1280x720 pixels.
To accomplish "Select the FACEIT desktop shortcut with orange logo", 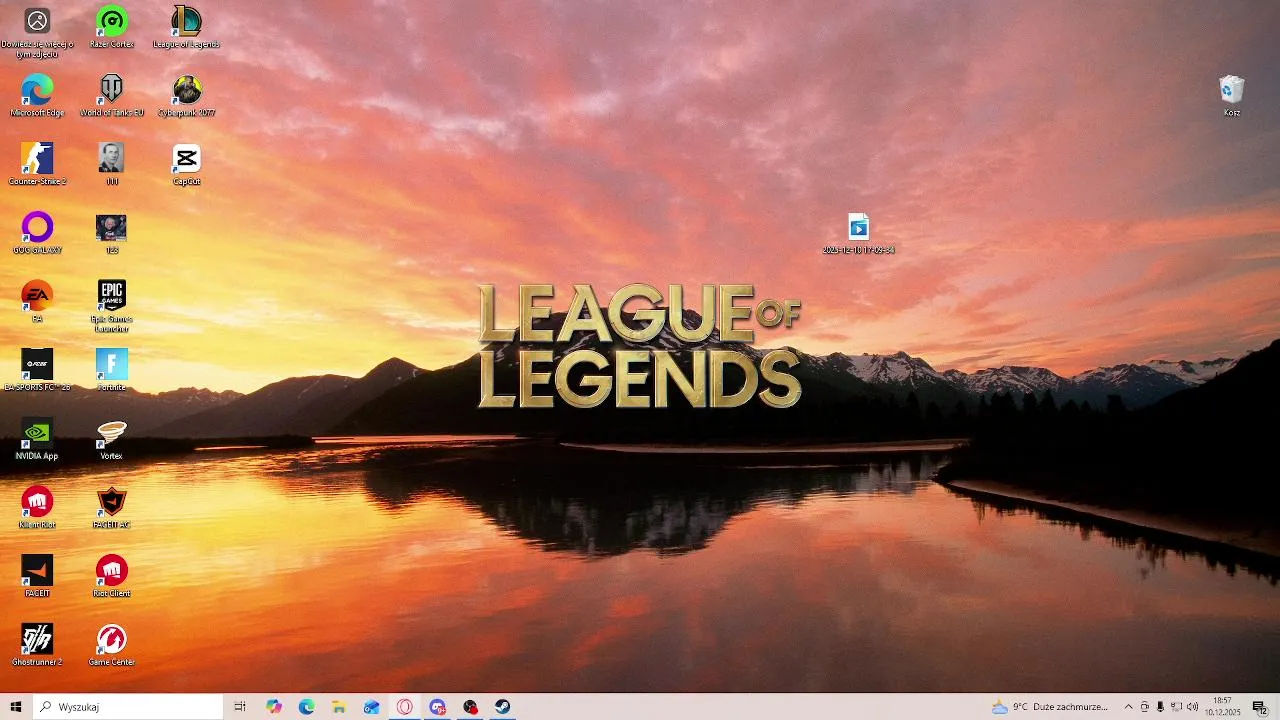I will click(x=37, y=576).
